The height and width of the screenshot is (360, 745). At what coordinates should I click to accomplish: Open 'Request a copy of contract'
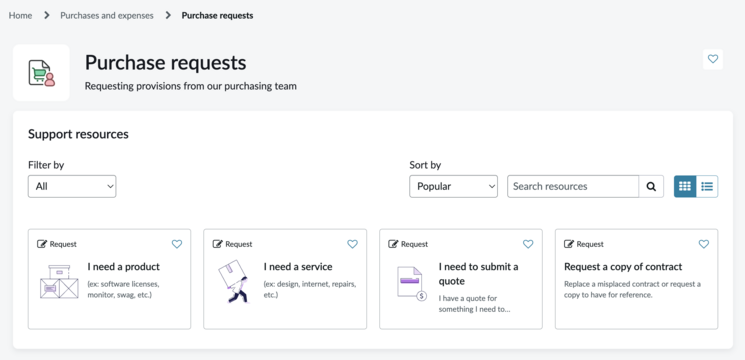click(623, 266)
